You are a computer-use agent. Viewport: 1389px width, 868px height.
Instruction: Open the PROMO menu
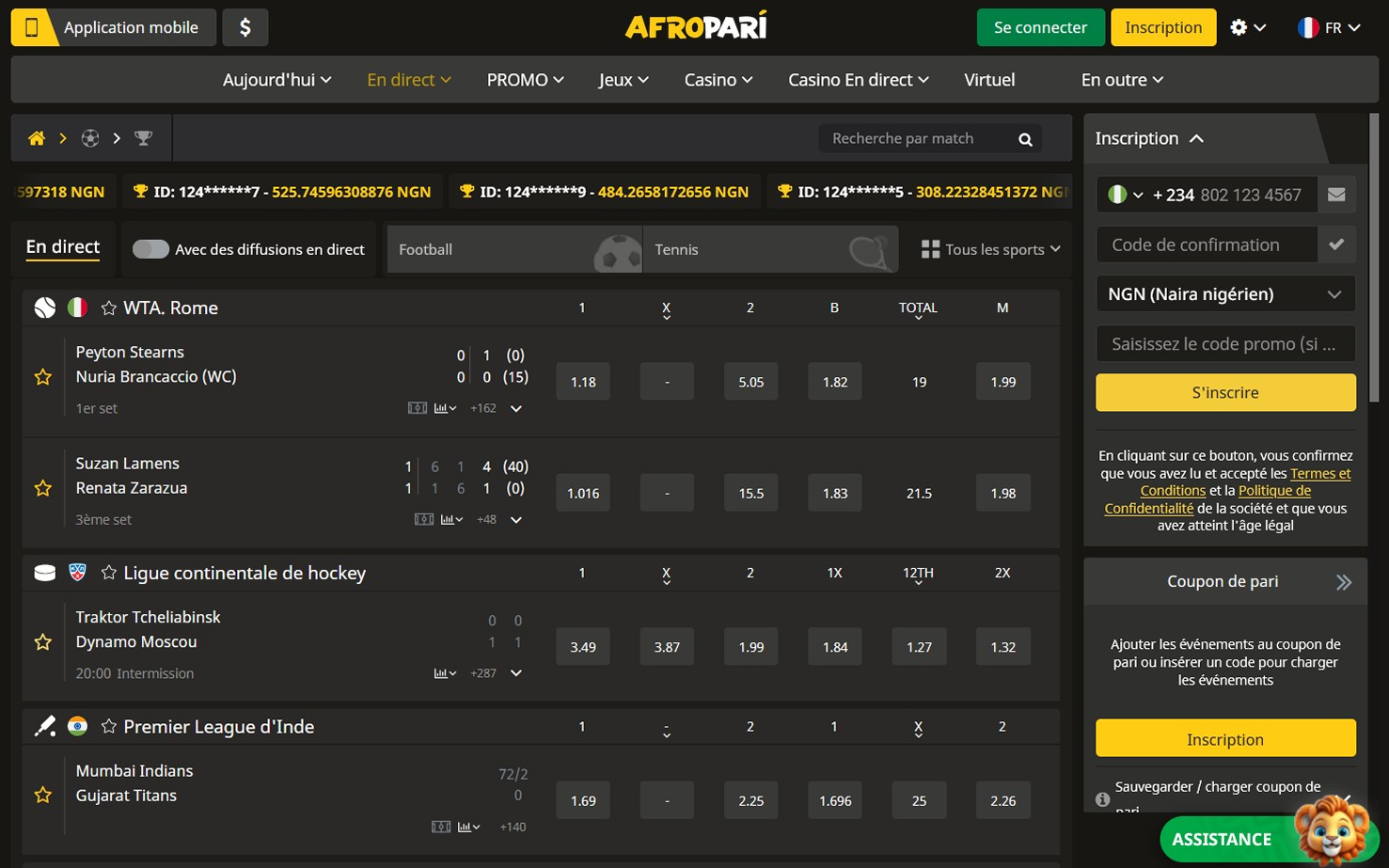click(x=525, y=80)
